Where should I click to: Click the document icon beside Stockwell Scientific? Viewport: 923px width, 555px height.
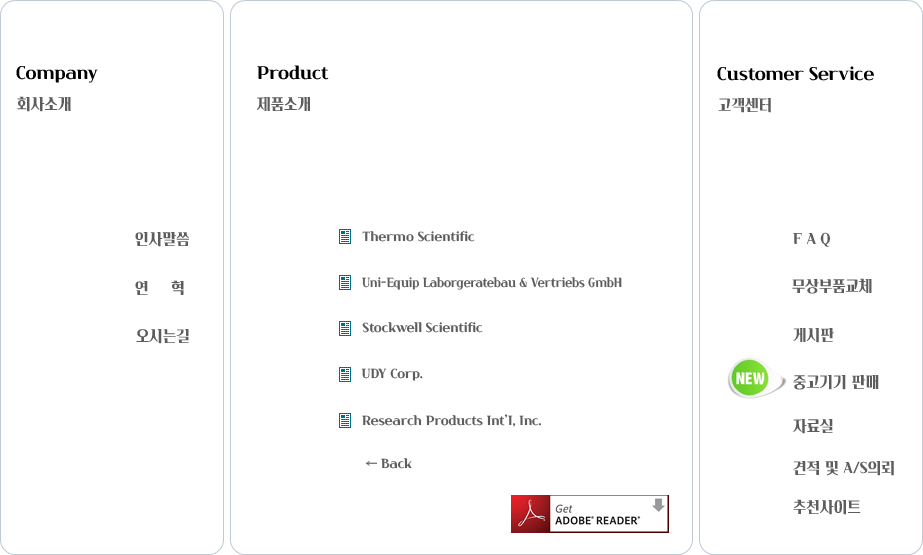[x=345, y=328]
